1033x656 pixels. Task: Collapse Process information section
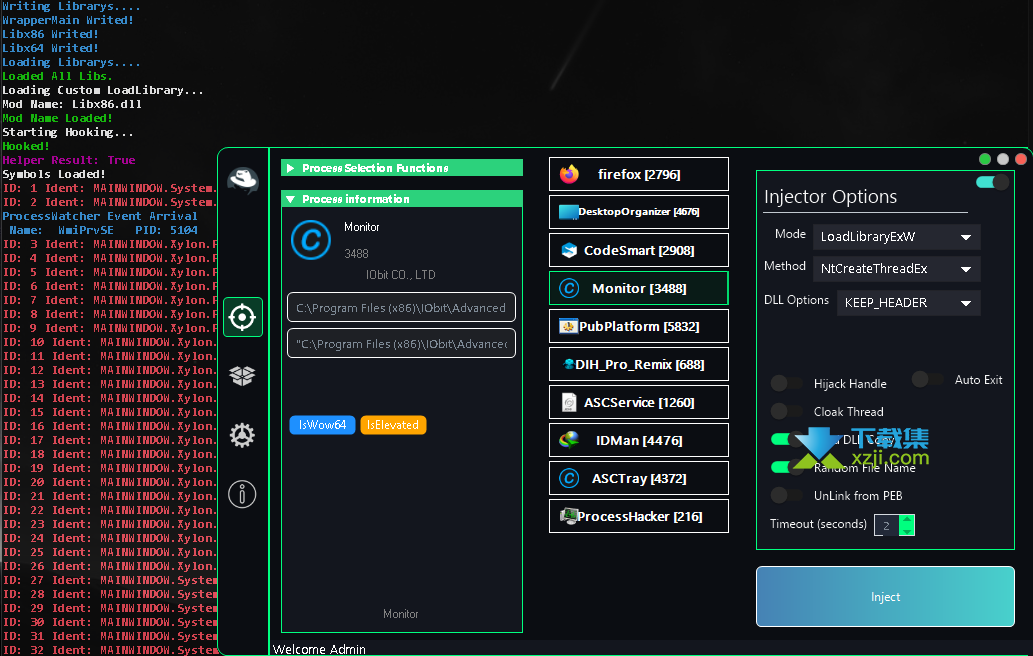(x=402, y=199)
